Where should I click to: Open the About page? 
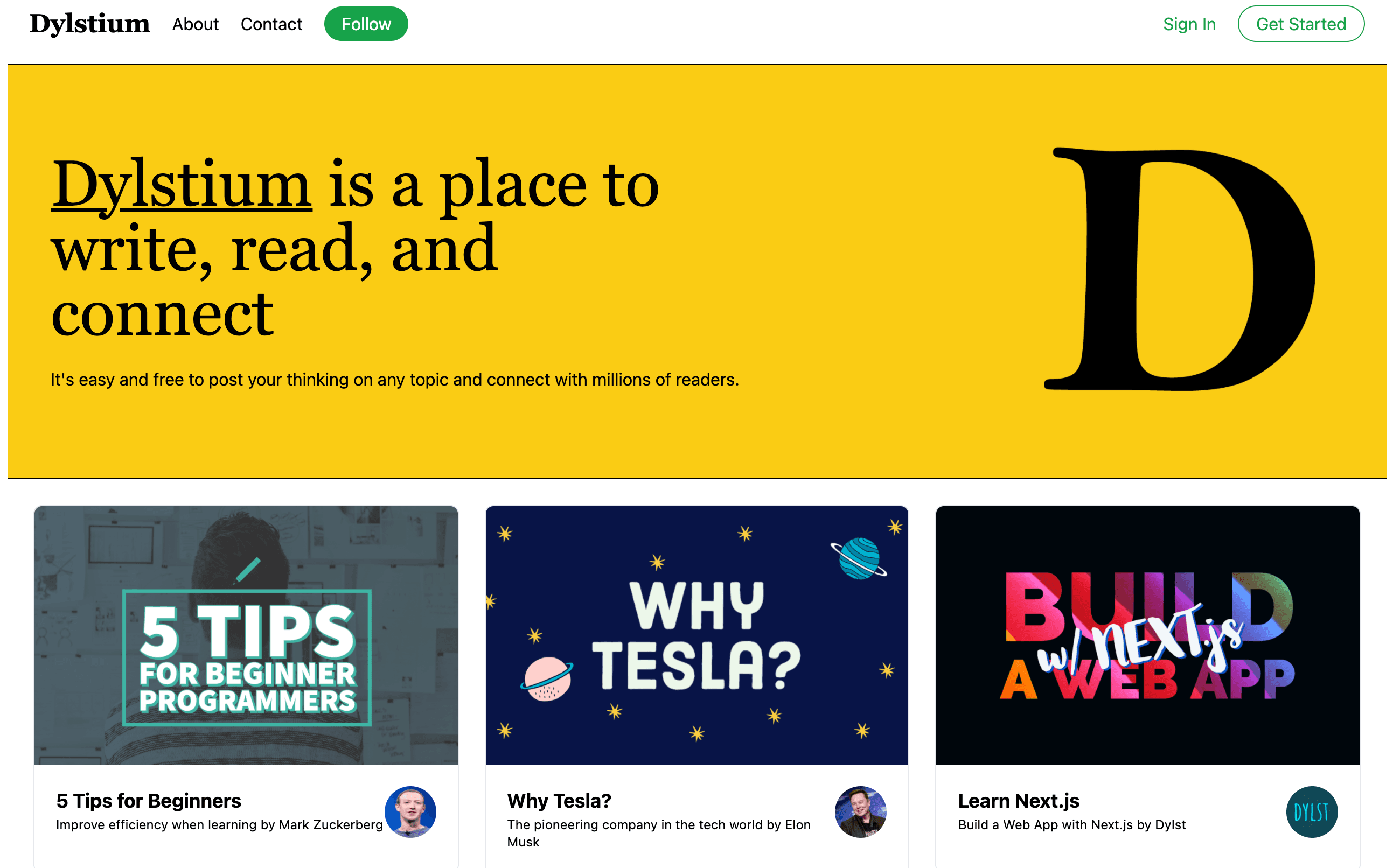pos(195,24)
